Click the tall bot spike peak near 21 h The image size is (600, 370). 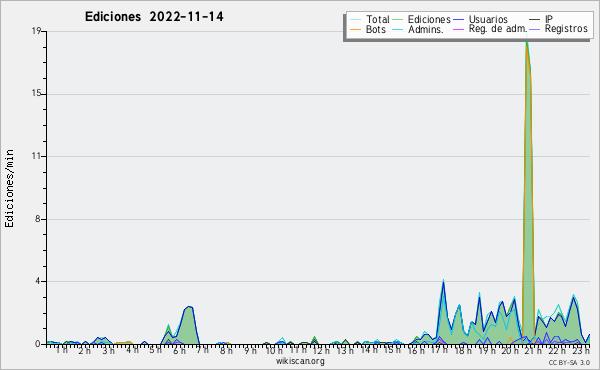[x=527, y=42]
